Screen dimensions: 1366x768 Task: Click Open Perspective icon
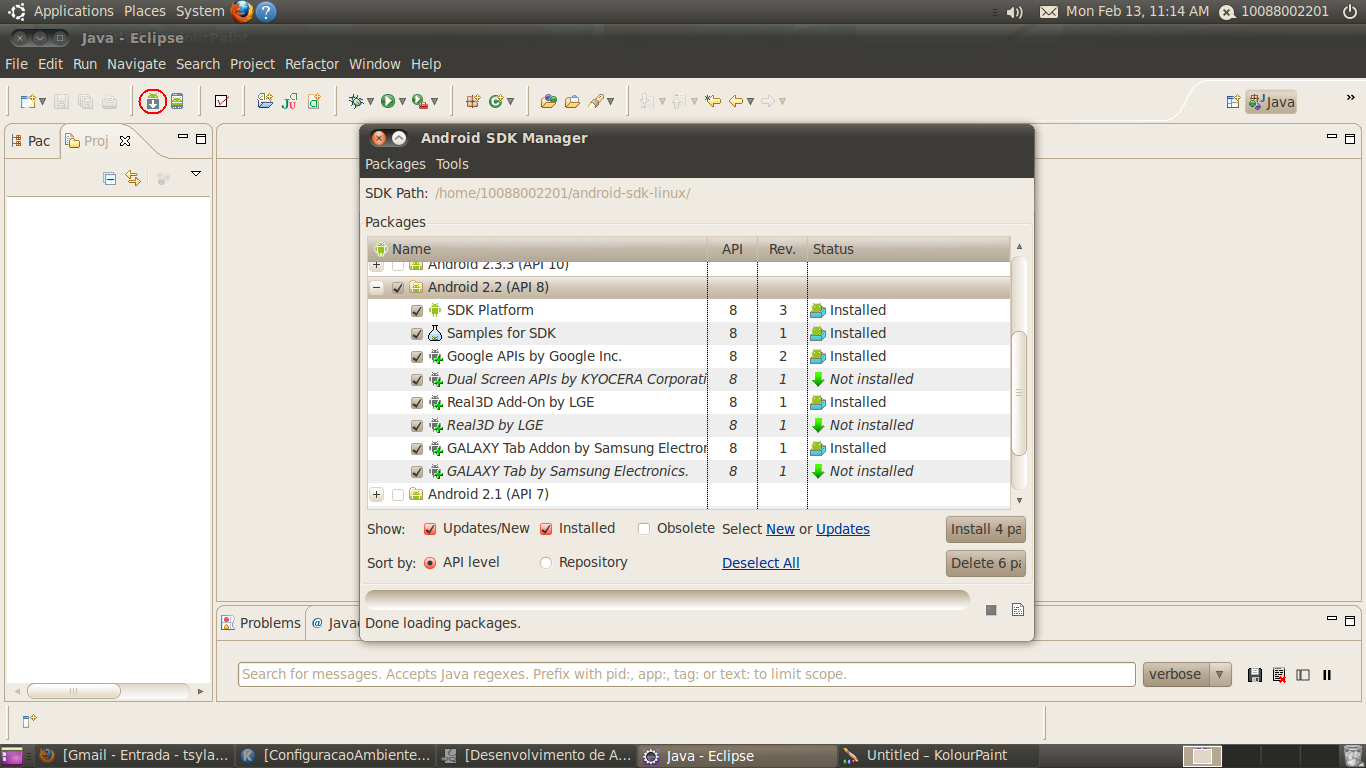[1233, 101]
